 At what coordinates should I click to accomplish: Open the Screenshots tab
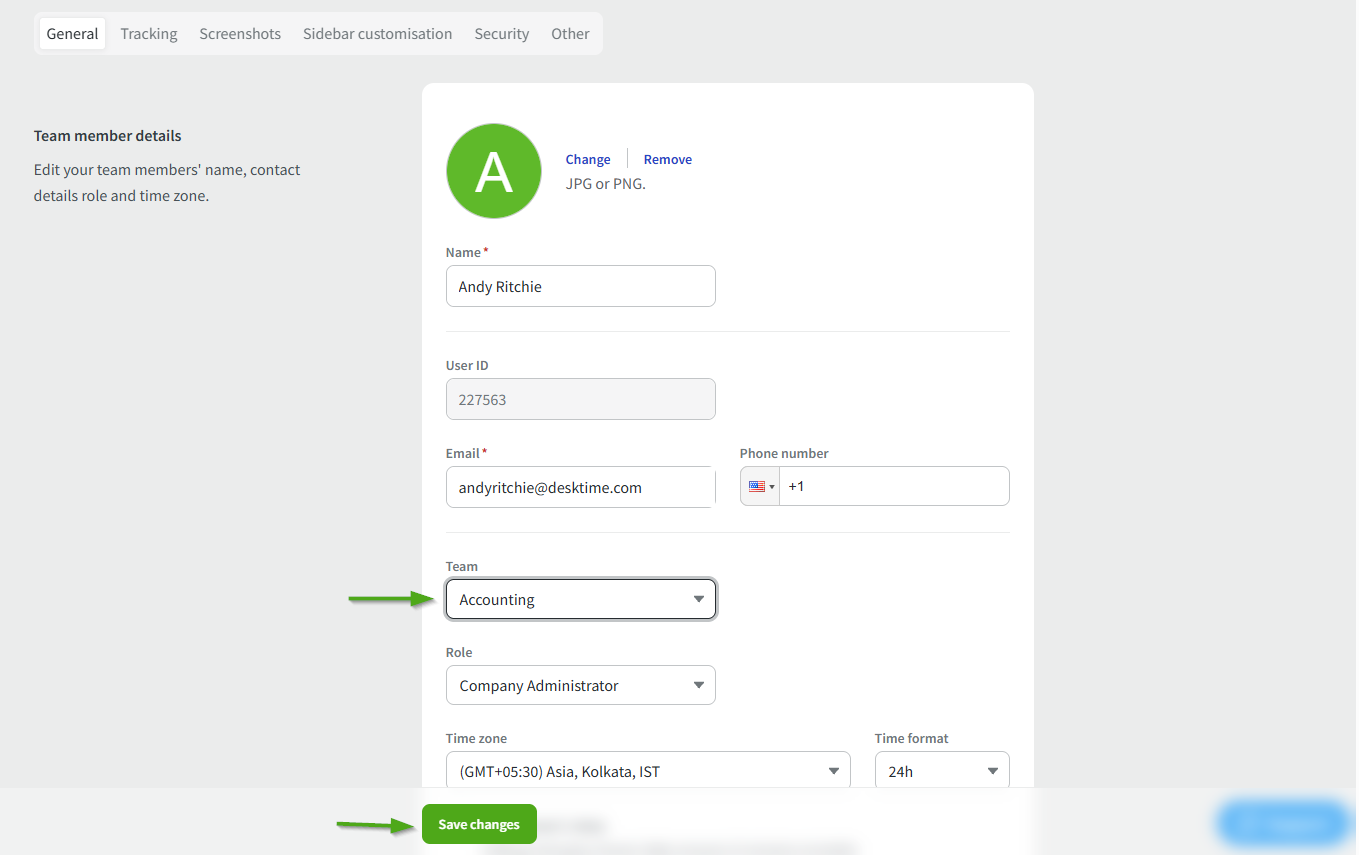click(240, 34)
